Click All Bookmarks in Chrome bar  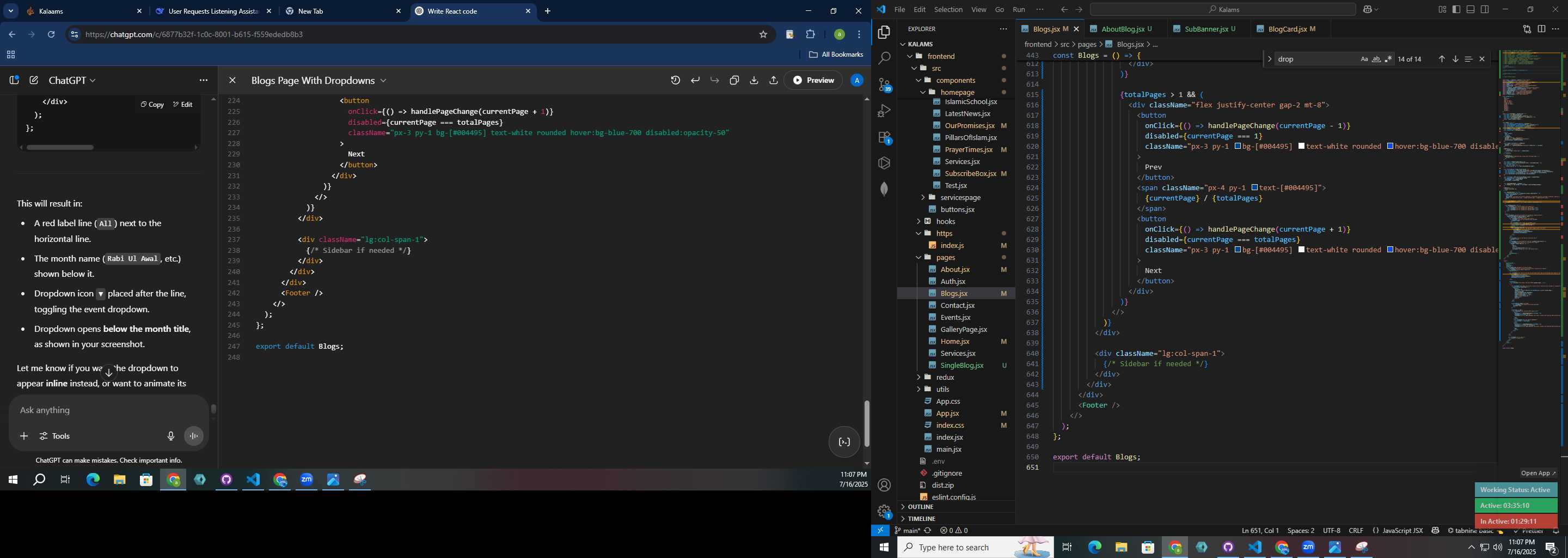pos(836,55)
